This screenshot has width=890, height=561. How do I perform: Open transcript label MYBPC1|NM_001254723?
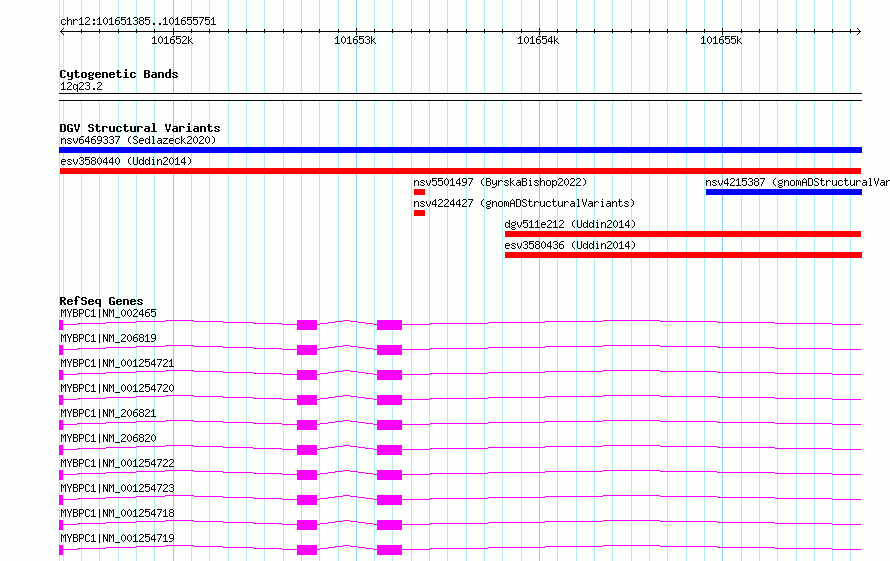click(117, 488)
